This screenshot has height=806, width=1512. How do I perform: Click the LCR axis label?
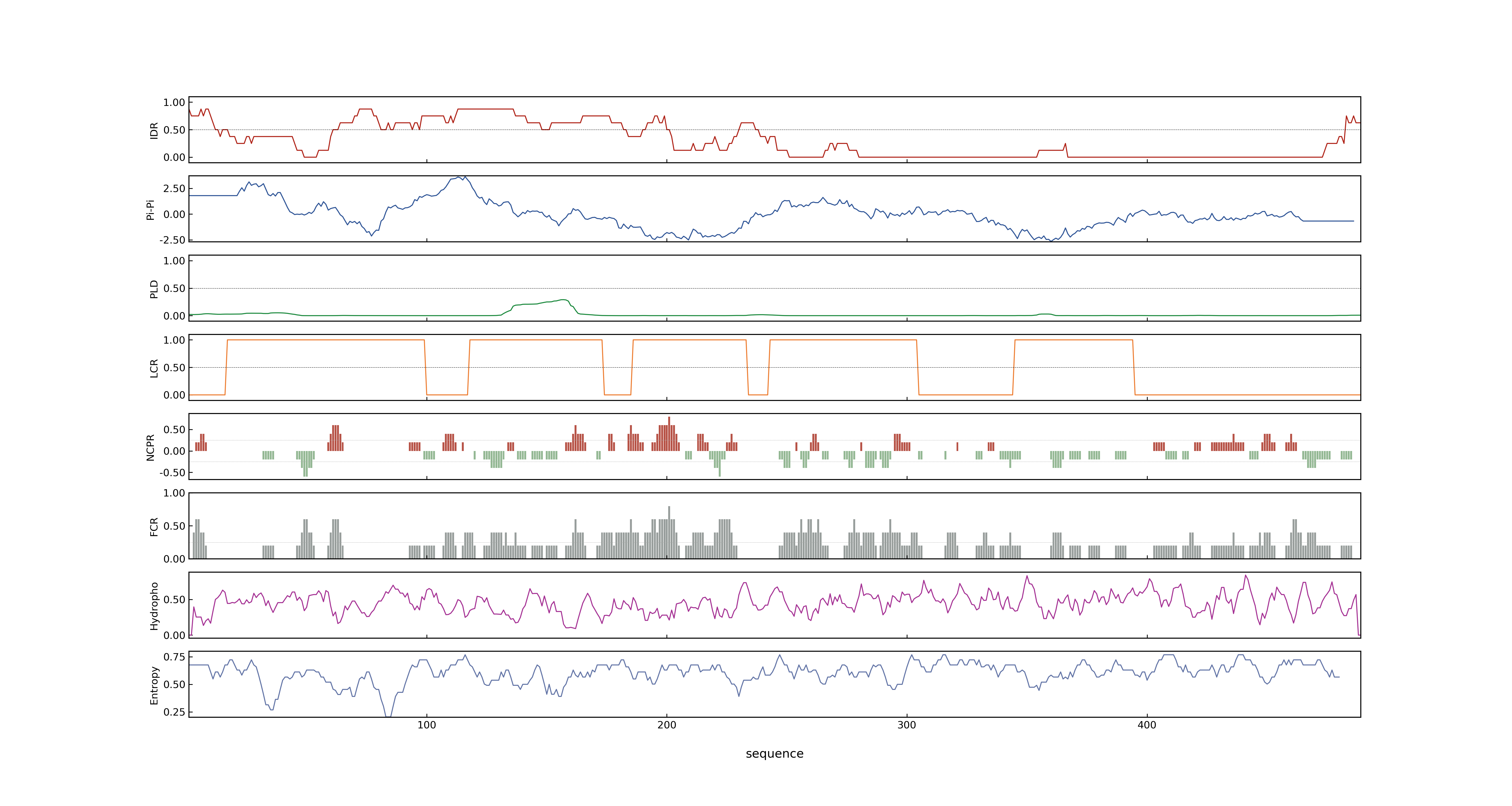coord(154,368)
